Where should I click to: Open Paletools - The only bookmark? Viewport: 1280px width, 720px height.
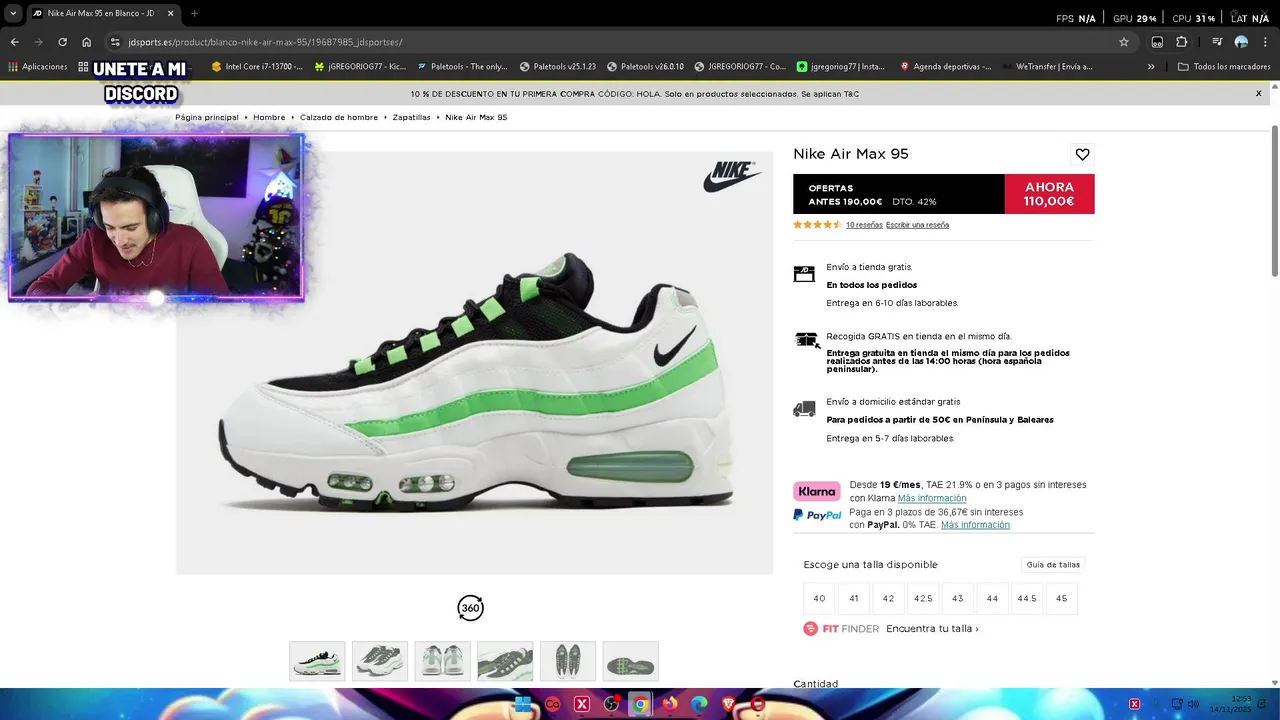click(x=462, y=67)
